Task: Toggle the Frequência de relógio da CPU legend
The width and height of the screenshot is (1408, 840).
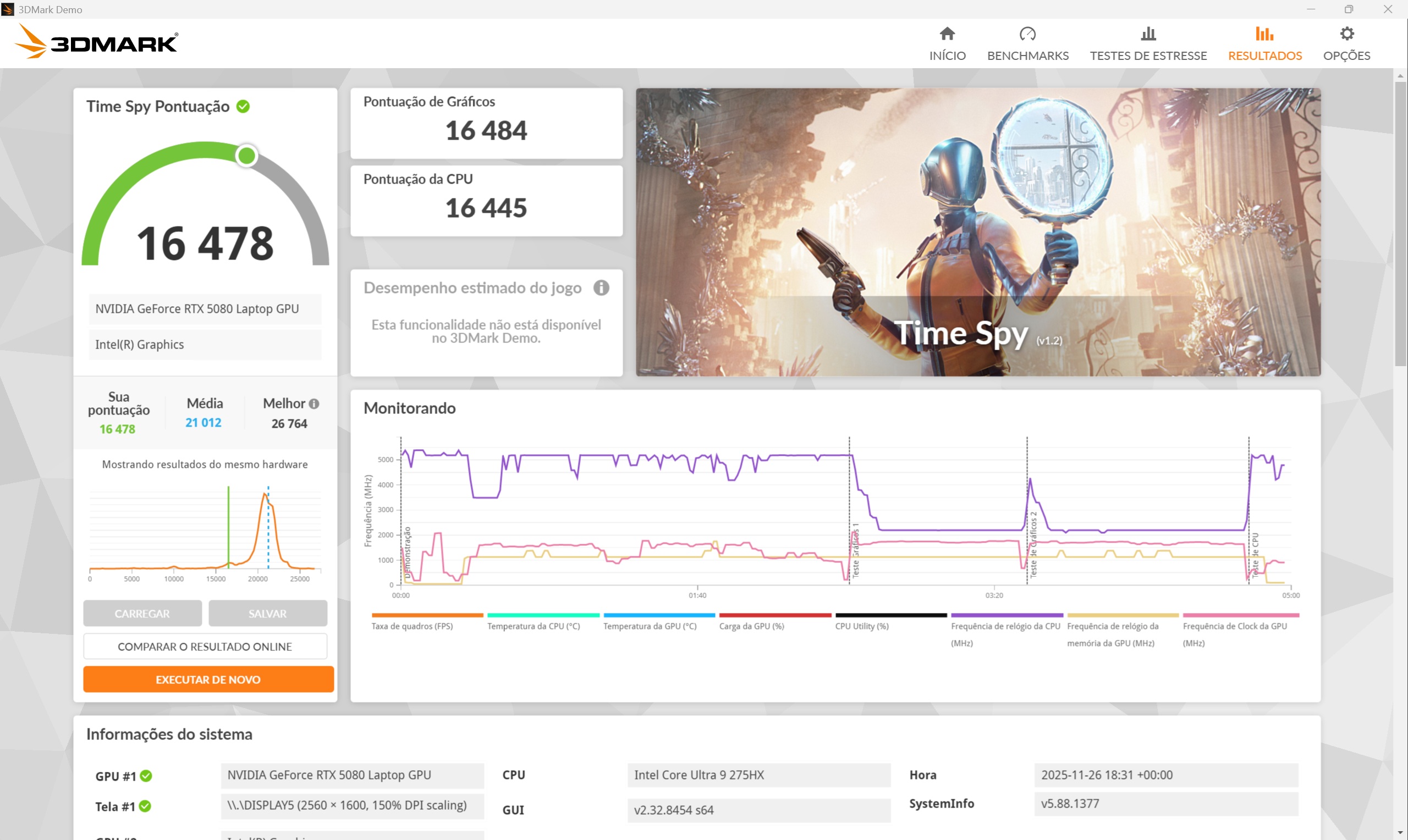Action: click(1005, 626)
